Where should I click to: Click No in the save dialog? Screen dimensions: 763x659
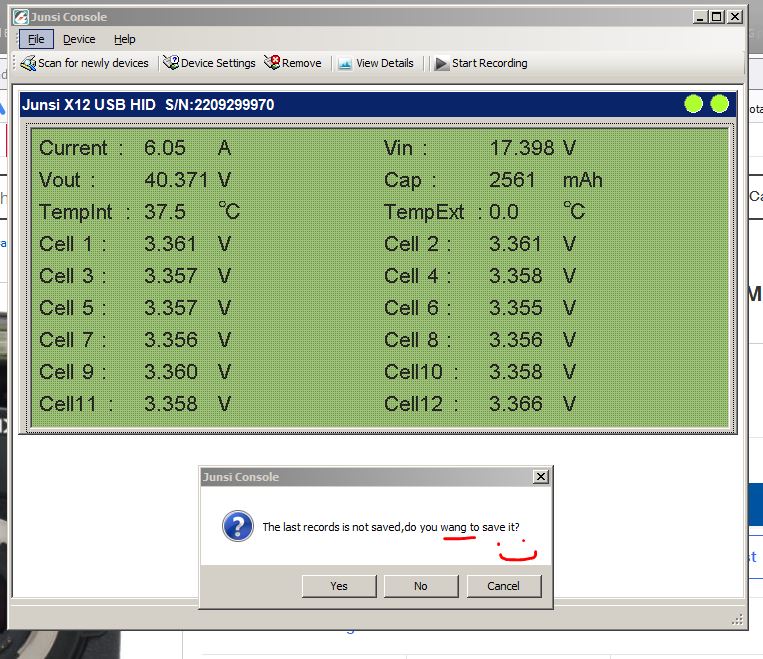tap(421, 586)
